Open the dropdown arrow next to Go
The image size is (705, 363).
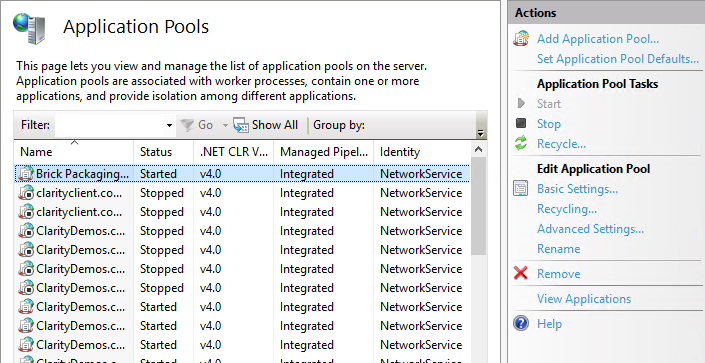tap(225, 125)
